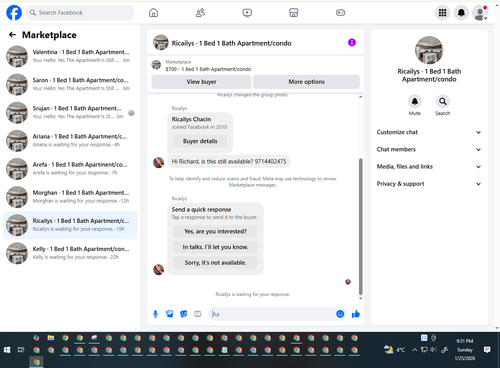Show hidden tray icons chevron
This screenshot has width=500, height=368.
414,350
